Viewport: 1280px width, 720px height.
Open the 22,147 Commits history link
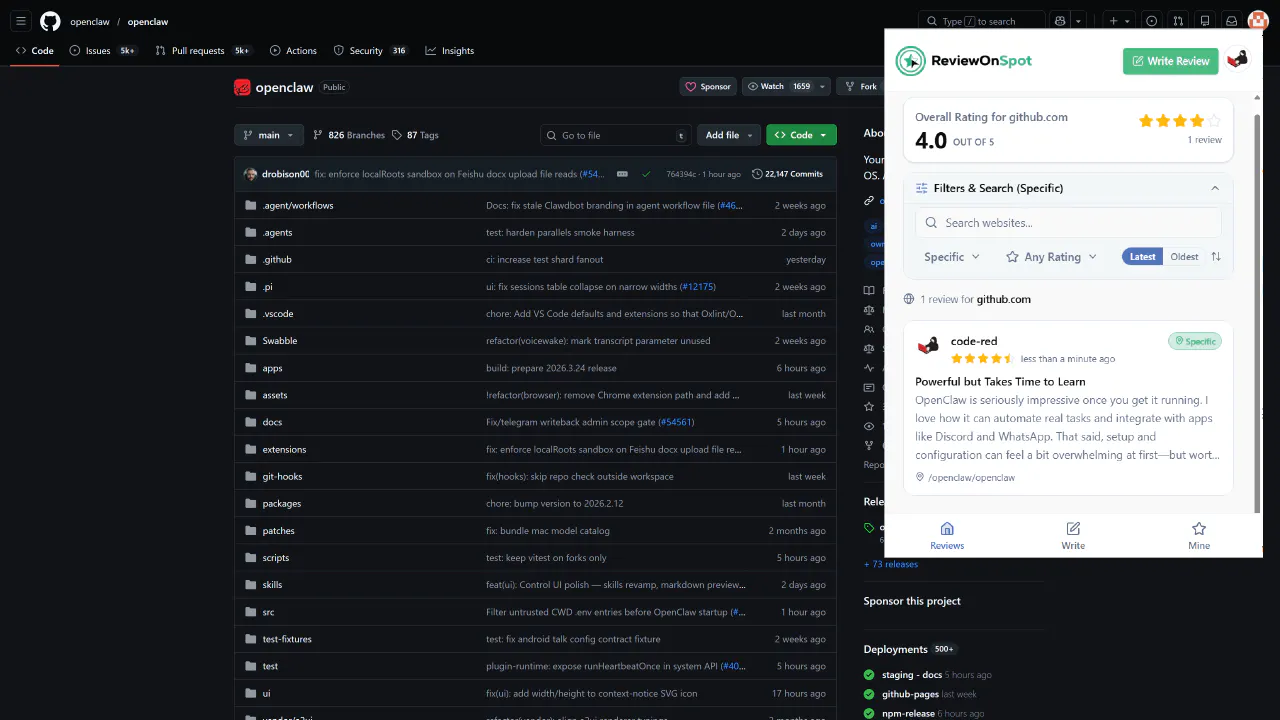tap(788, 174)
